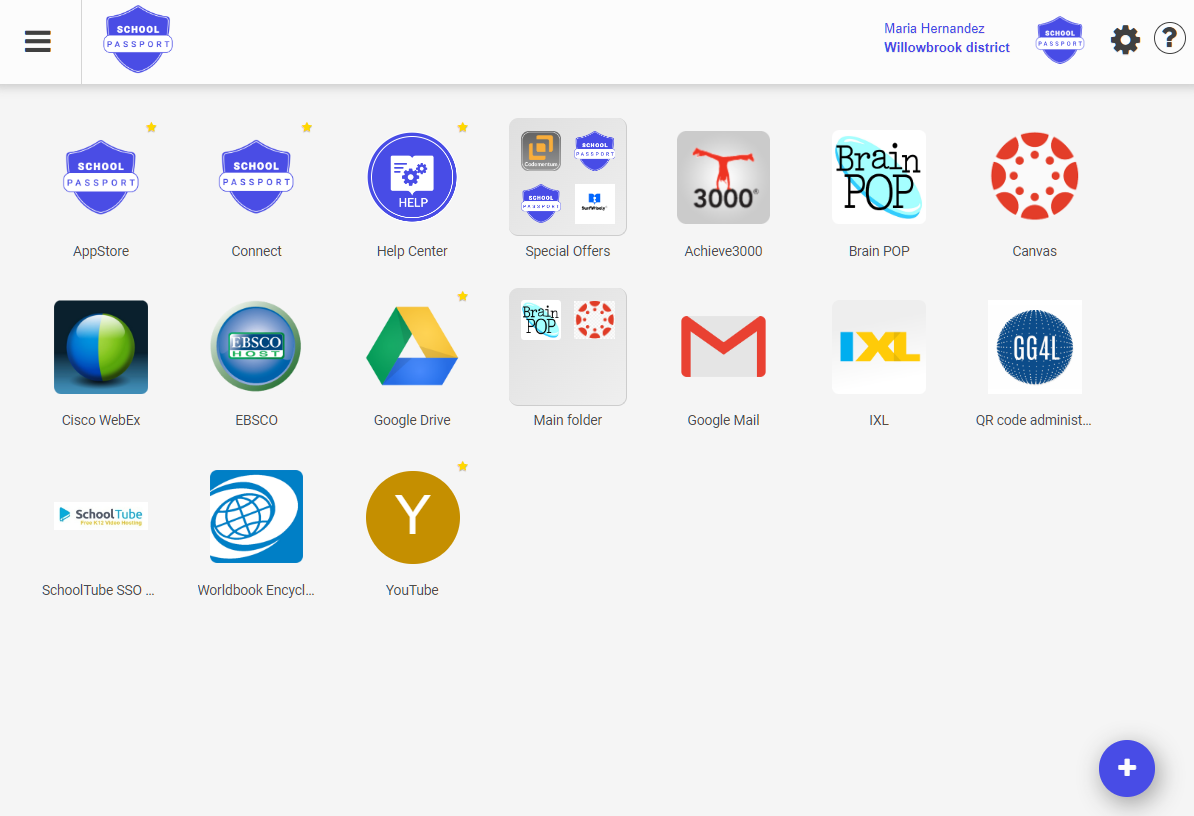
Task: Click the blue plus add button
Action: 1126,768
